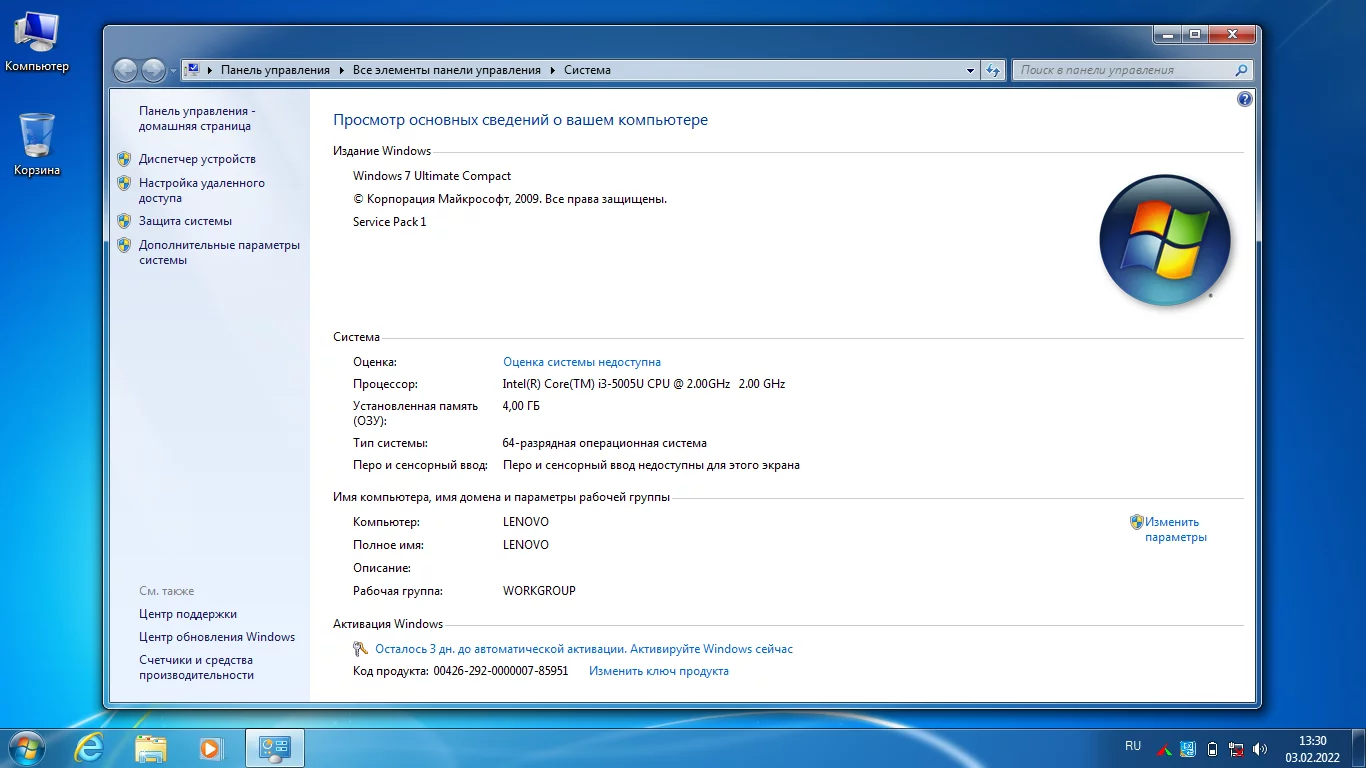Click the Windows logo in the edition section
This screenshot has width=1366, height=768.
coord(1165,241)
